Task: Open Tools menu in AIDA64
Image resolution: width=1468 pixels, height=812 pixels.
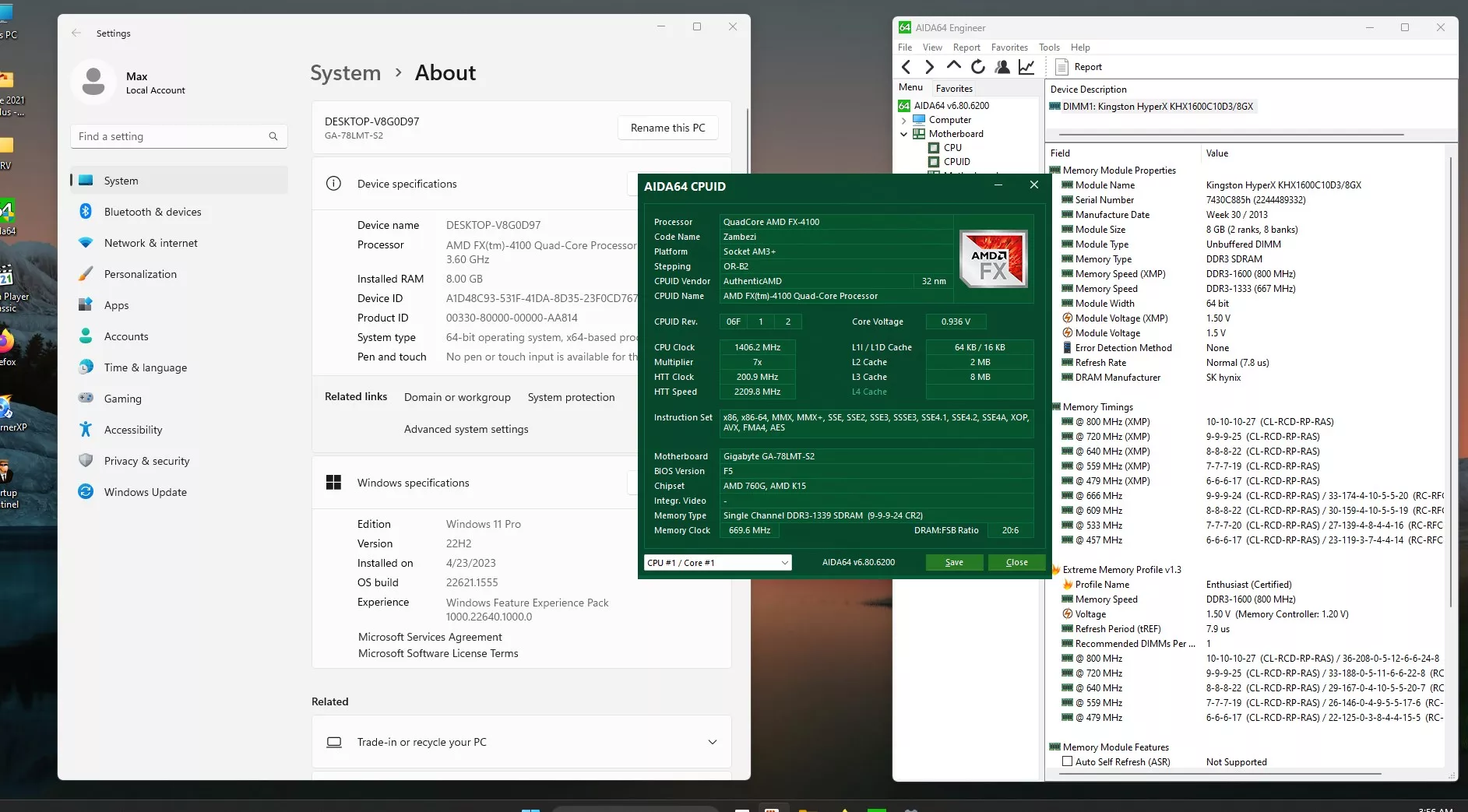Action: [x=1049, y=47]
